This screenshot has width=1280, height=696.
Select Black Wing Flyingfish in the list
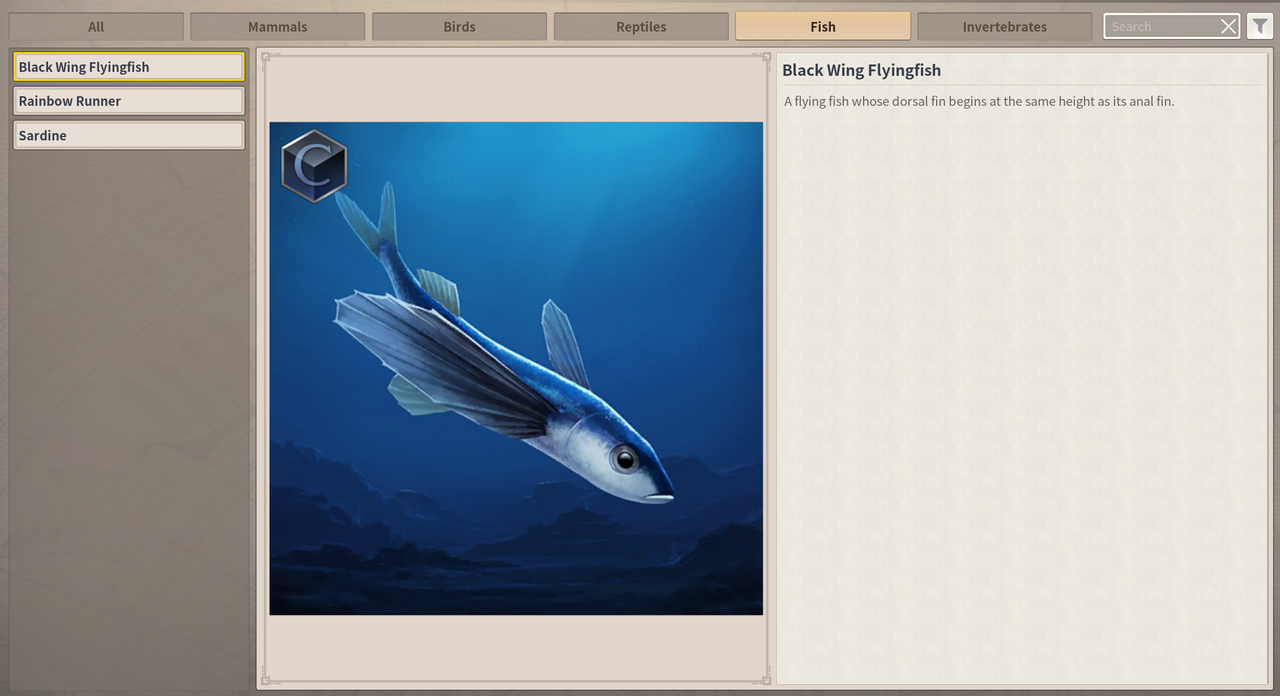tap(128, 67)
